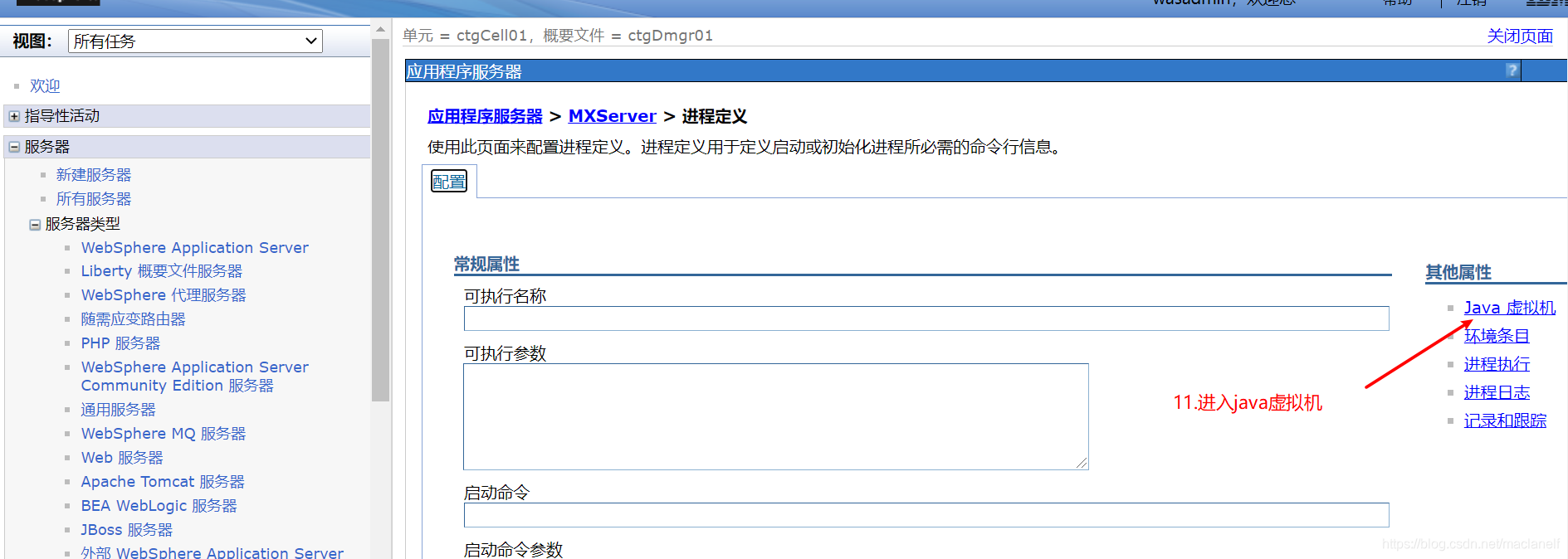Collapse the 服务器类型 tree node
Viewport: 1568px width, 559px height.
click(x=35, y=224)
